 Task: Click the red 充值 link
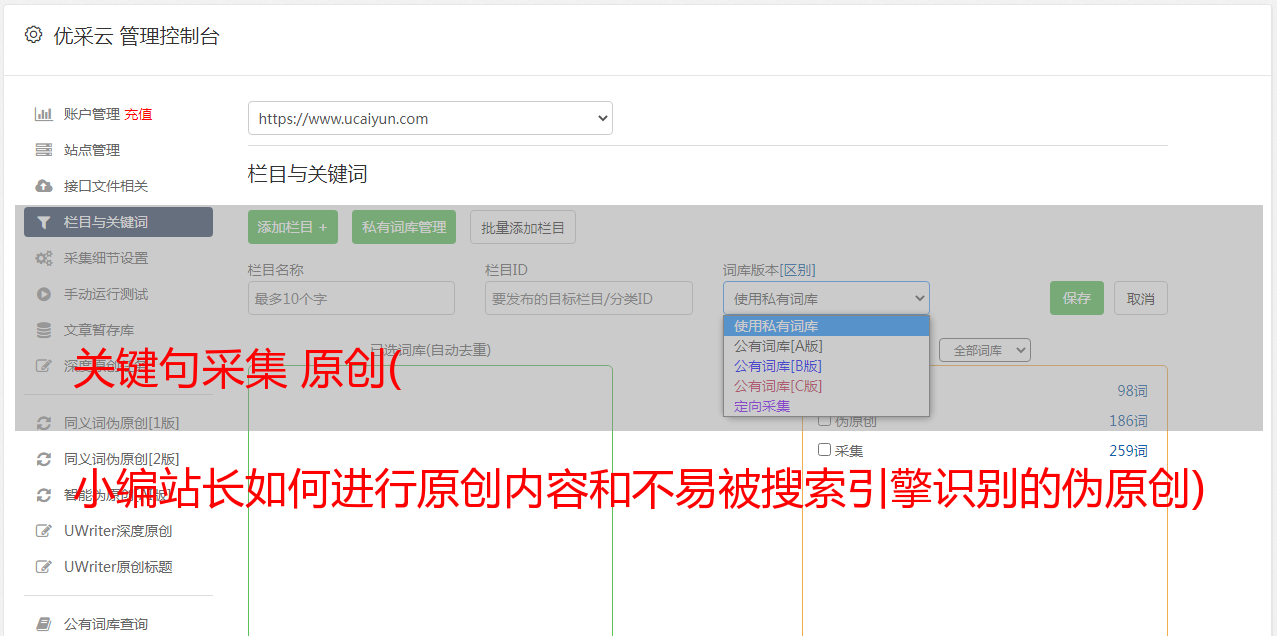click(x=138, y=114)
